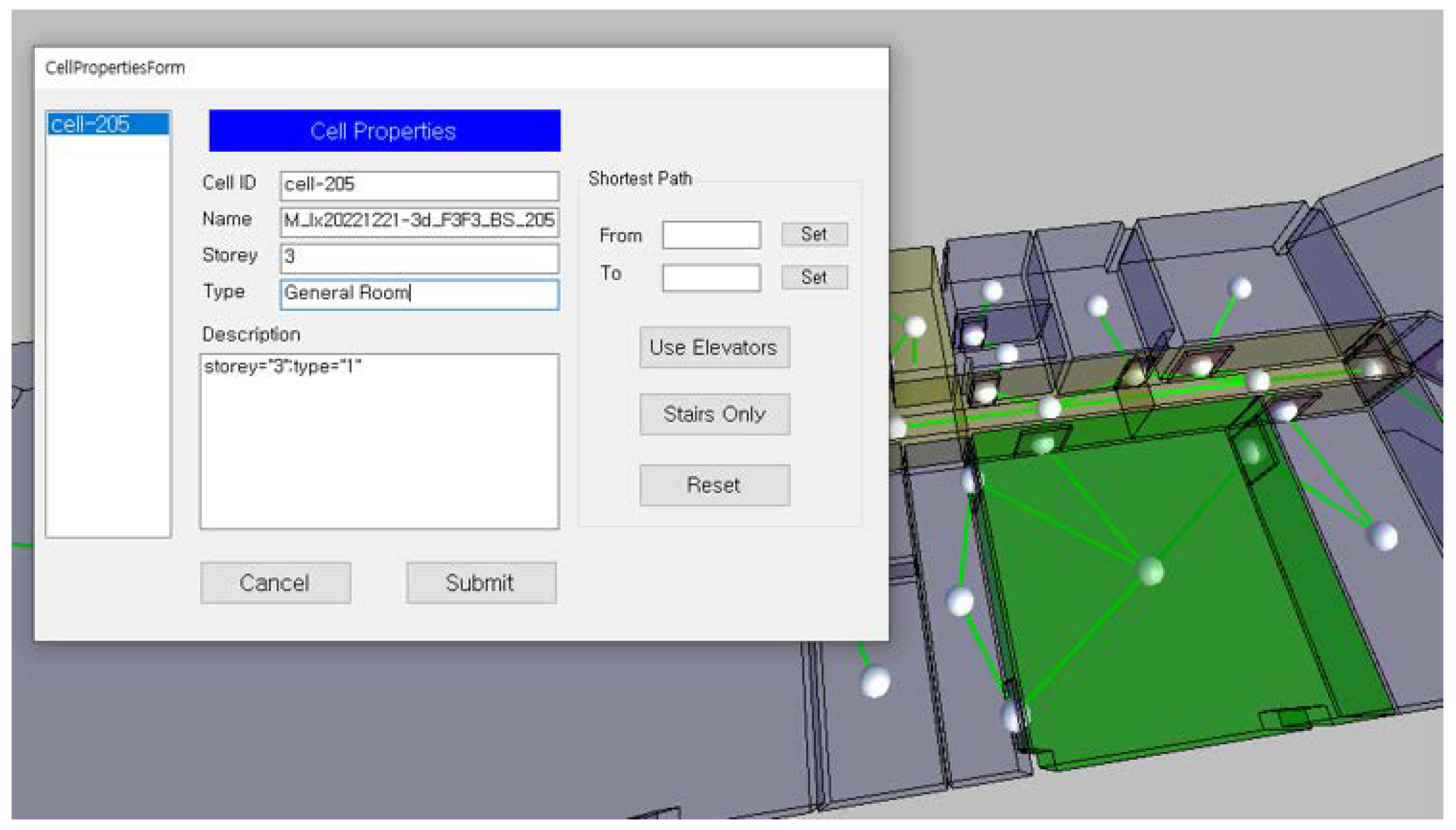Screen dimensions: 1456x830
Task: Click Set button next to From field
Action: [814, 234]
